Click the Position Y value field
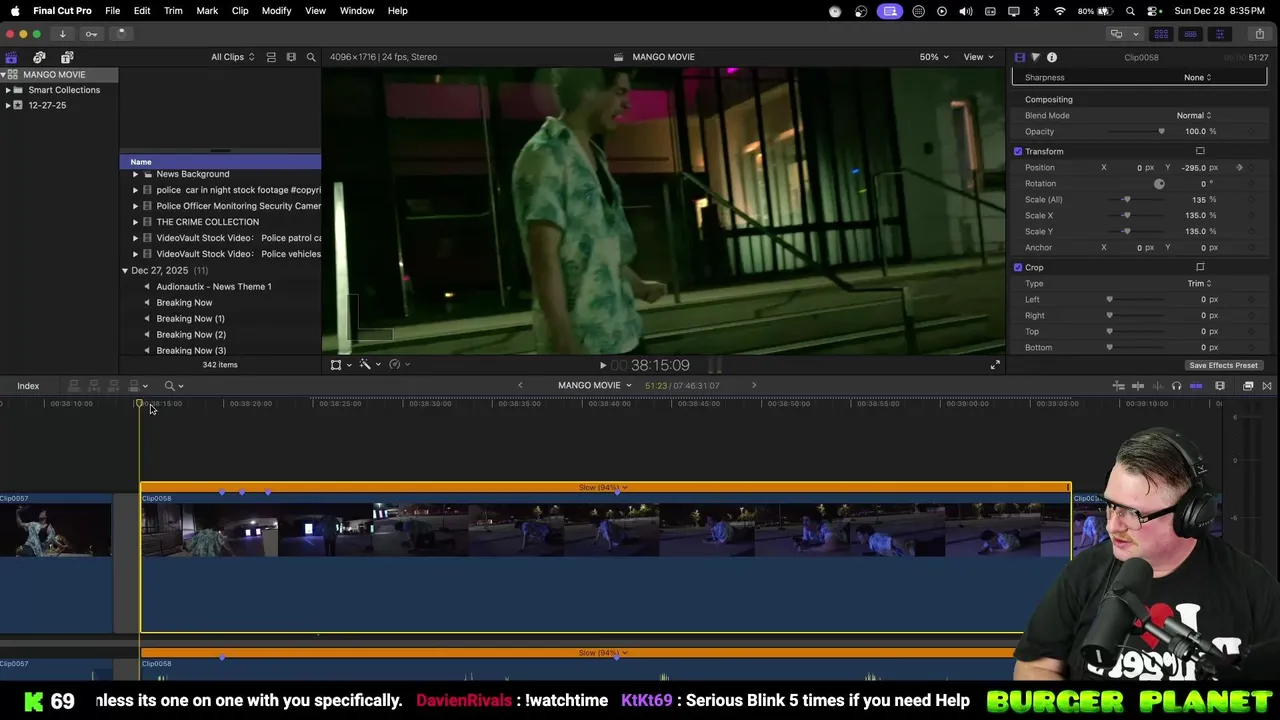Viewport: 1280px width, 720px height. [1194, 168]
